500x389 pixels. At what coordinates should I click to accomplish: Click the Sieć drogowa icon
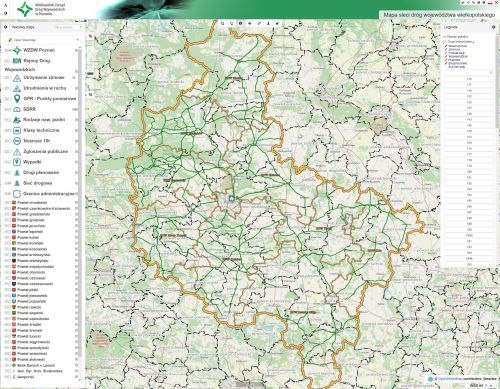tap(17, 183)
